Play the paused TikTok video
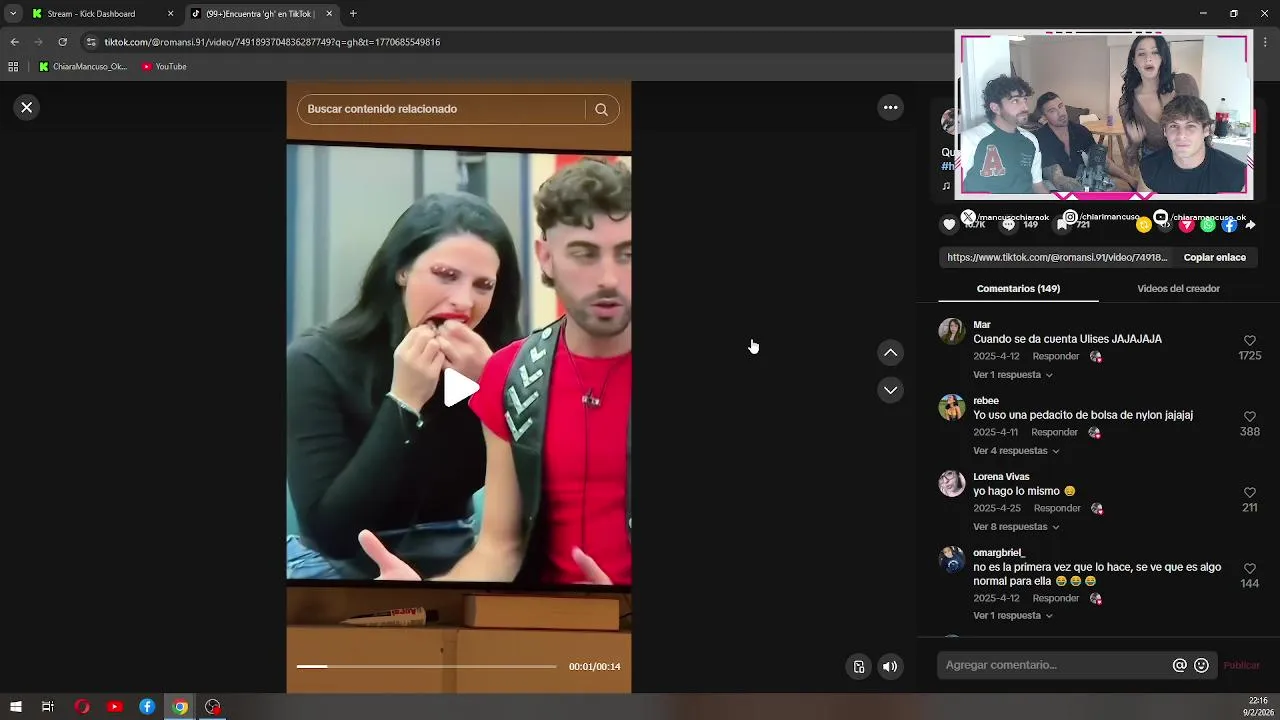This screenshot has width=1280, height=720. pos(459,388)
